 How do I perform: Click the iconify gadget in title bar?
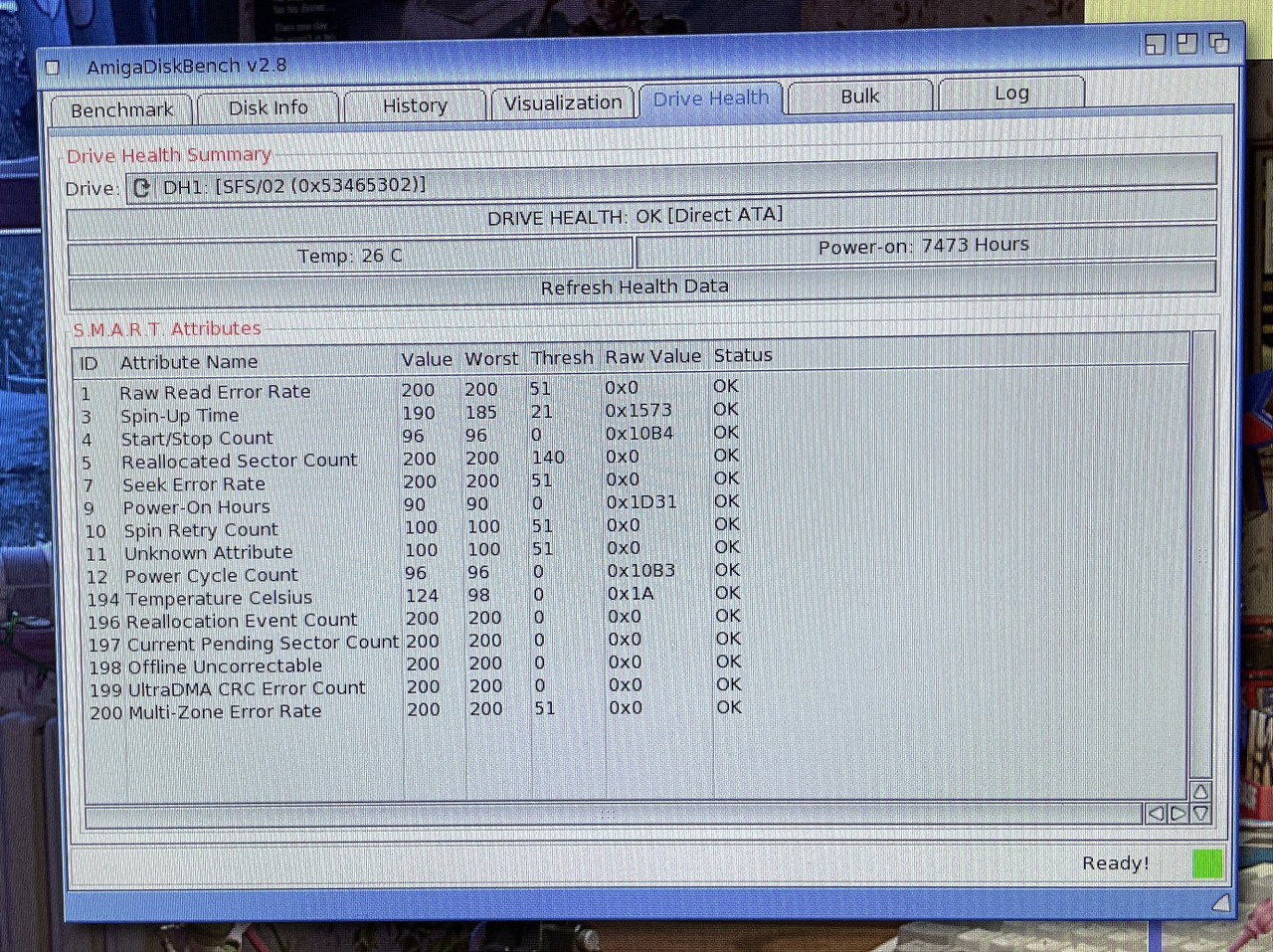pos(1155,44)
